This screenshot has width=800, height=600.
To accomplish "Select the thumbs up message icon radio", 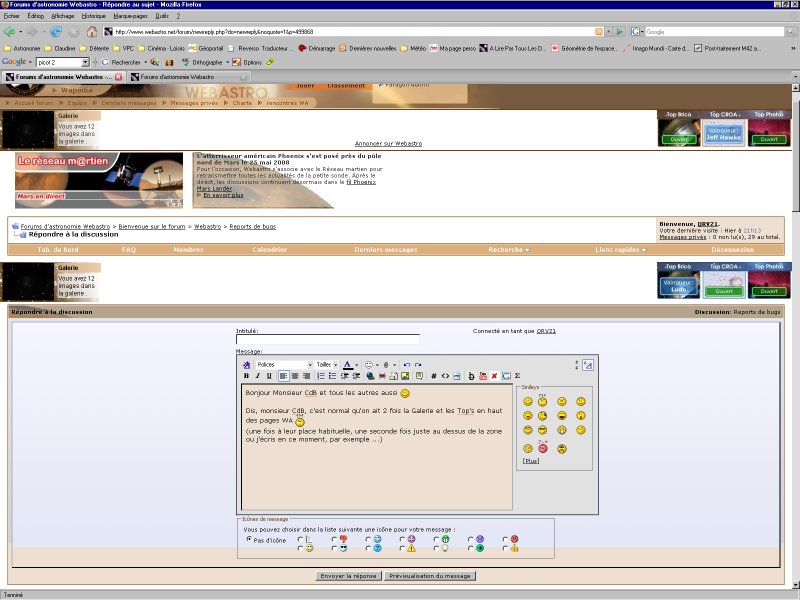I will 505,548.
